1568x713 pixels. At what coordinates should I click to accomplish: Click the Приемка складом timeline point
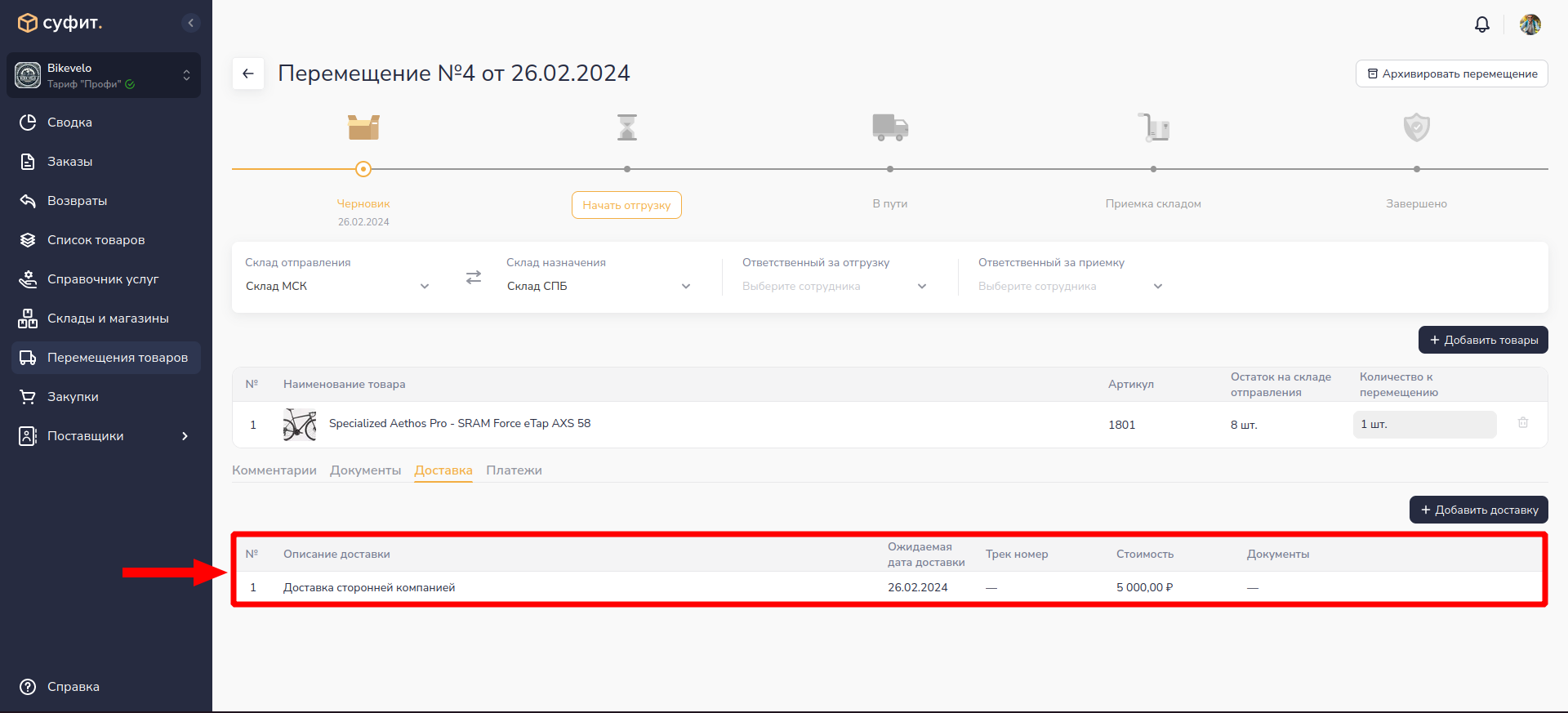1153,169
